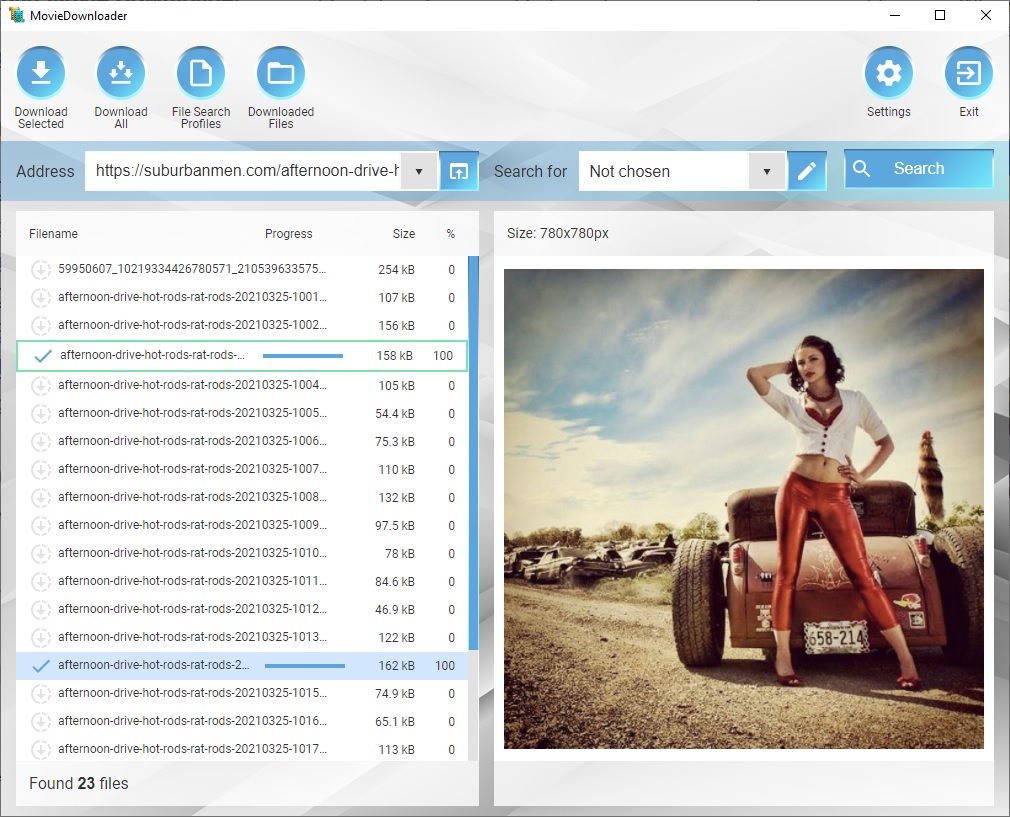Maximize the MovieDownloader window
The image size is (1010, 817).
[x=940, y=15]
